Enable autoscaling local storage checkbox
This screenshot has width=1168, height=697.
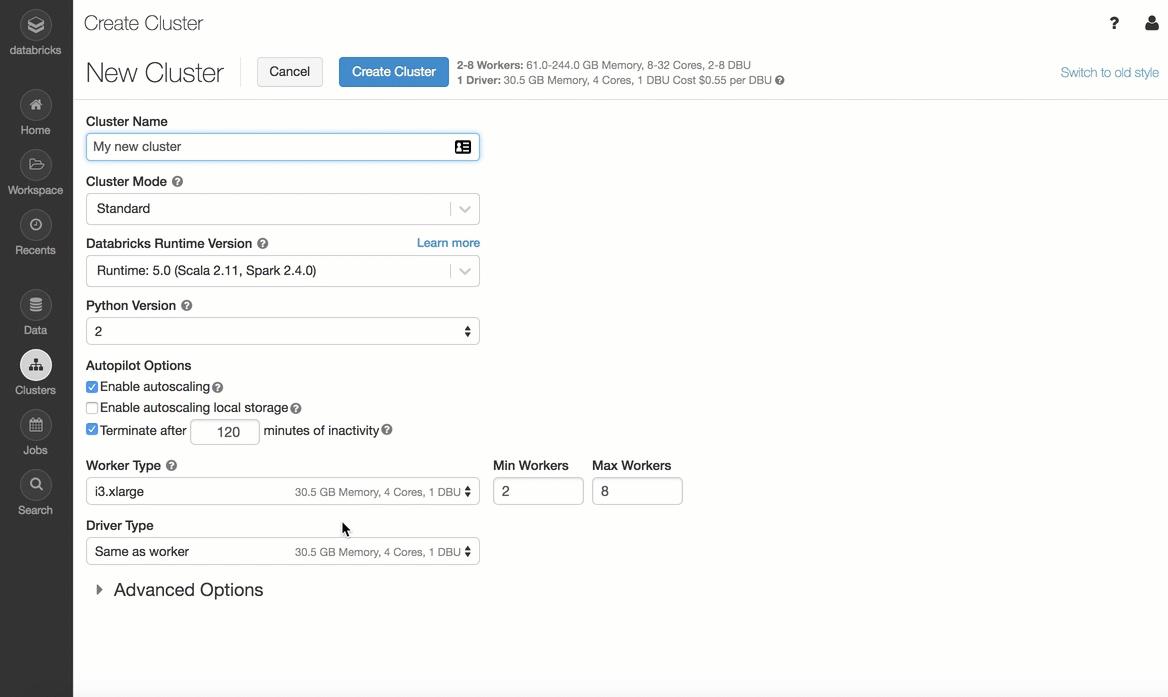[x=92, y=408]
